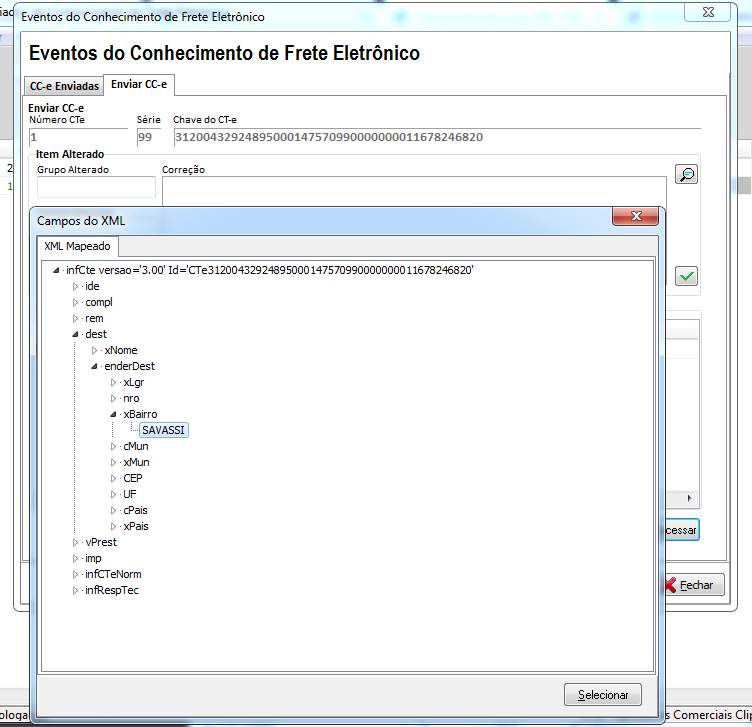Select the SAVASSI value in tree
This screenshot has width=752, height=727.
(163, 430)
